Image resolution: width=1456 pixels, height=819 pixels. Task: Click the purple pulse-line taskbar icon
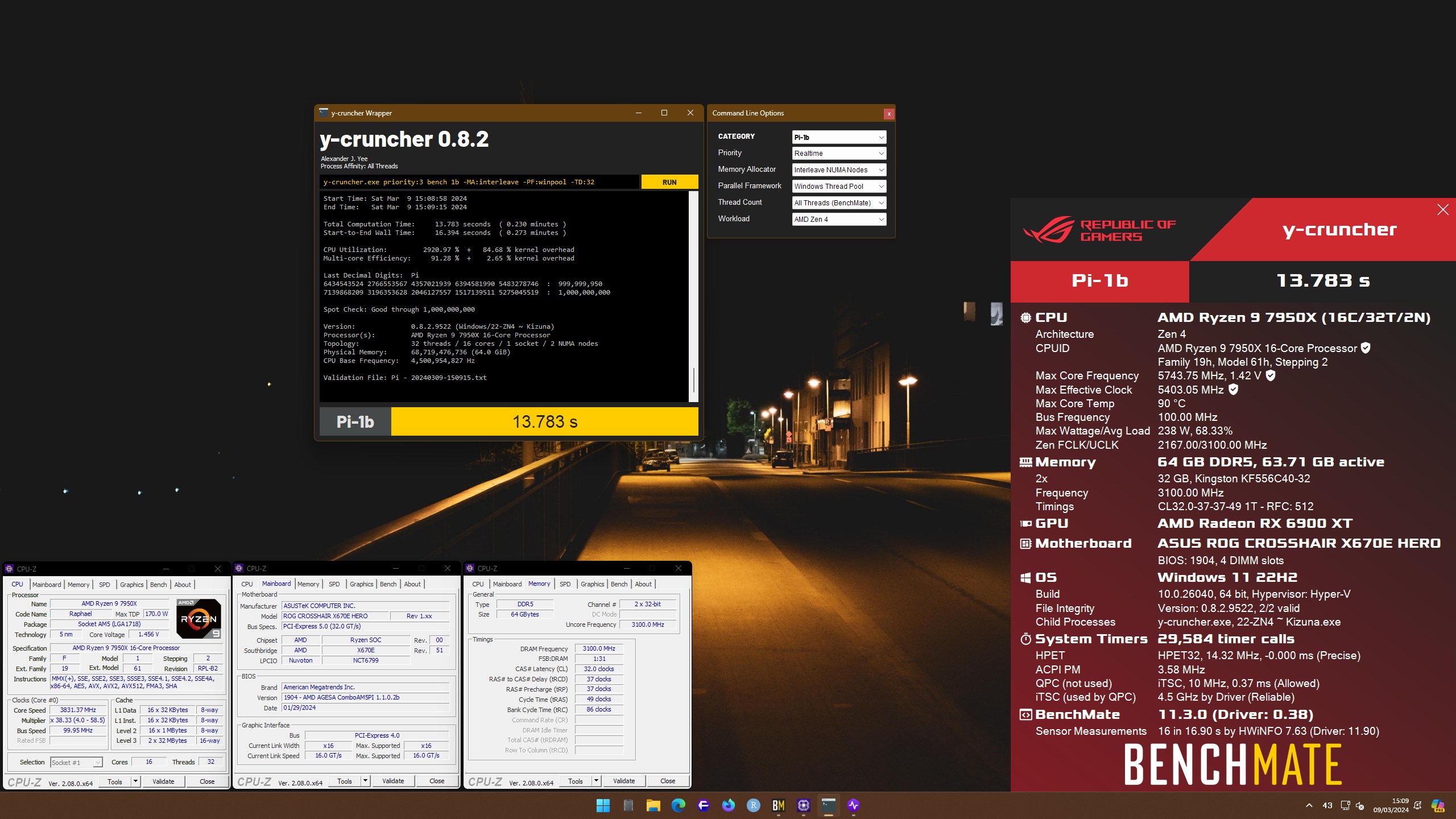(853, 805)
